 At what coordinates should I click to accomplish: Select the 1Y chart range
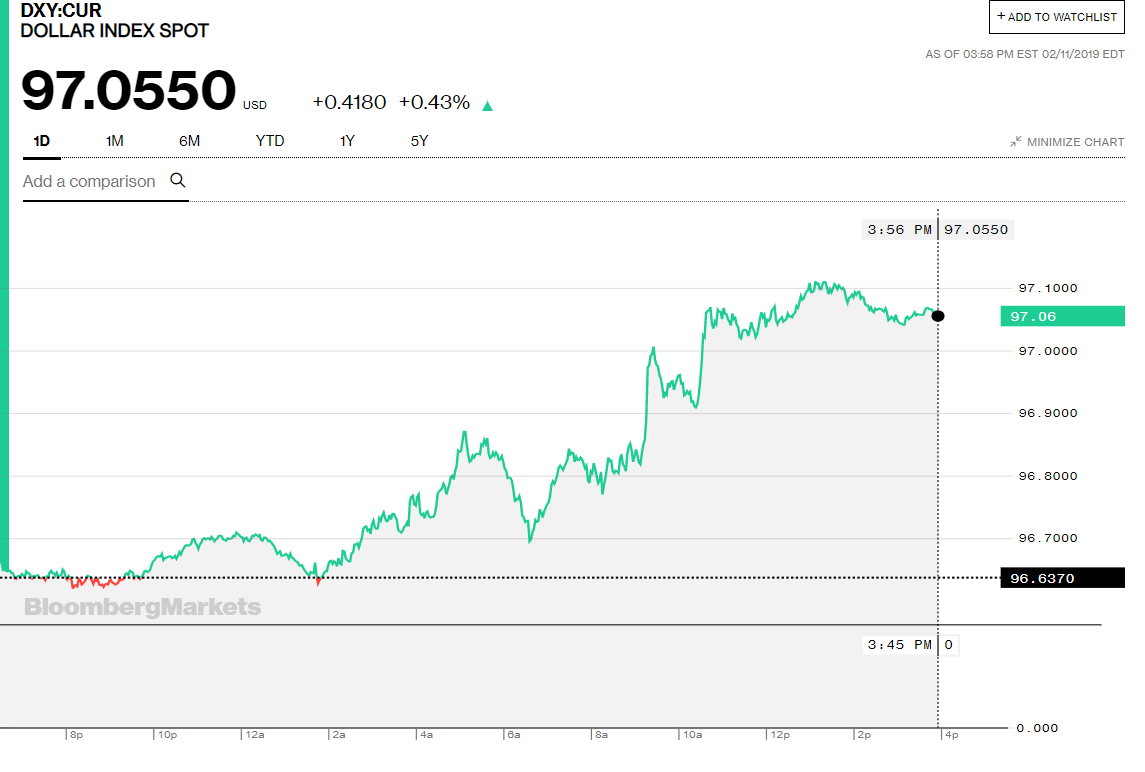[347, 141]
